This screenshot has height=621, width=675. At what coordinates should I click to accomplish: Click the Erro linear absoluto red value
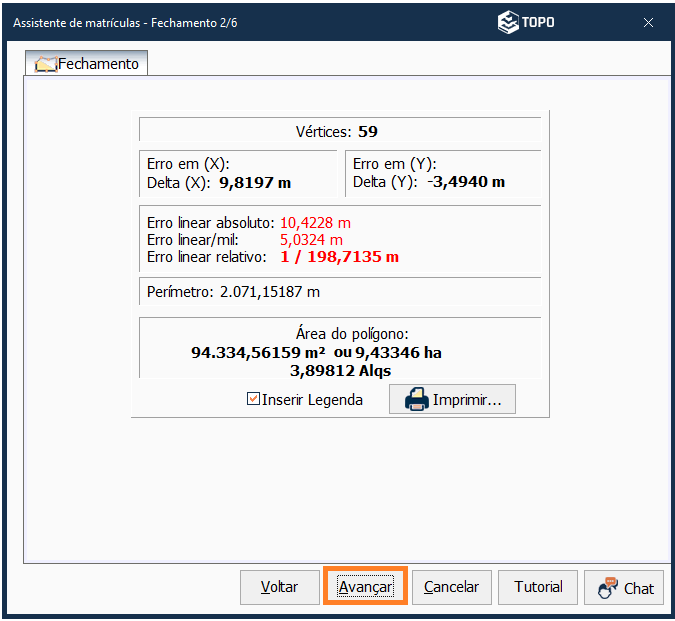pos(315,222)
